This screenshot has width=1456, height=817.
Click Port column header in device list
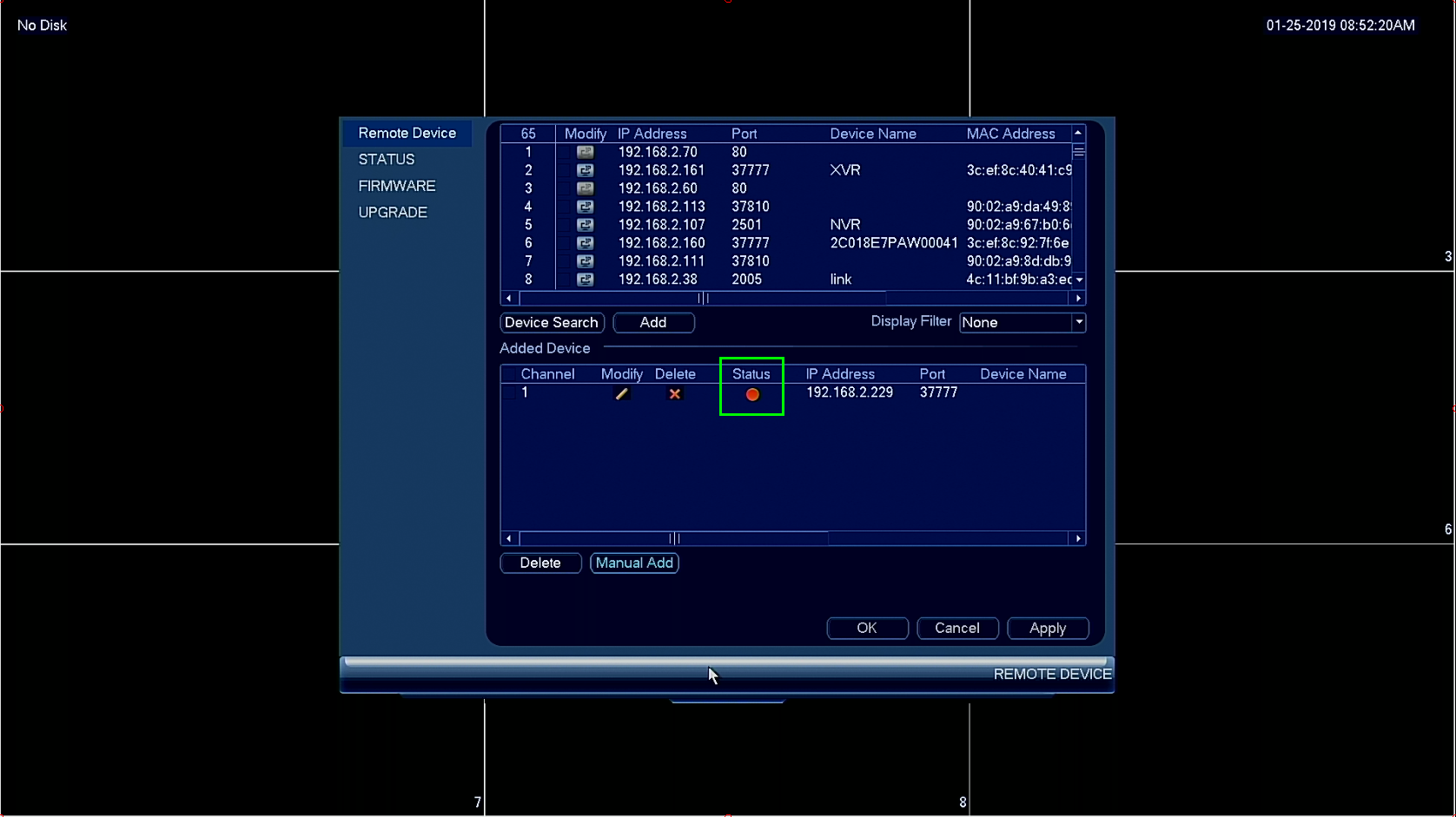point(745,134)
